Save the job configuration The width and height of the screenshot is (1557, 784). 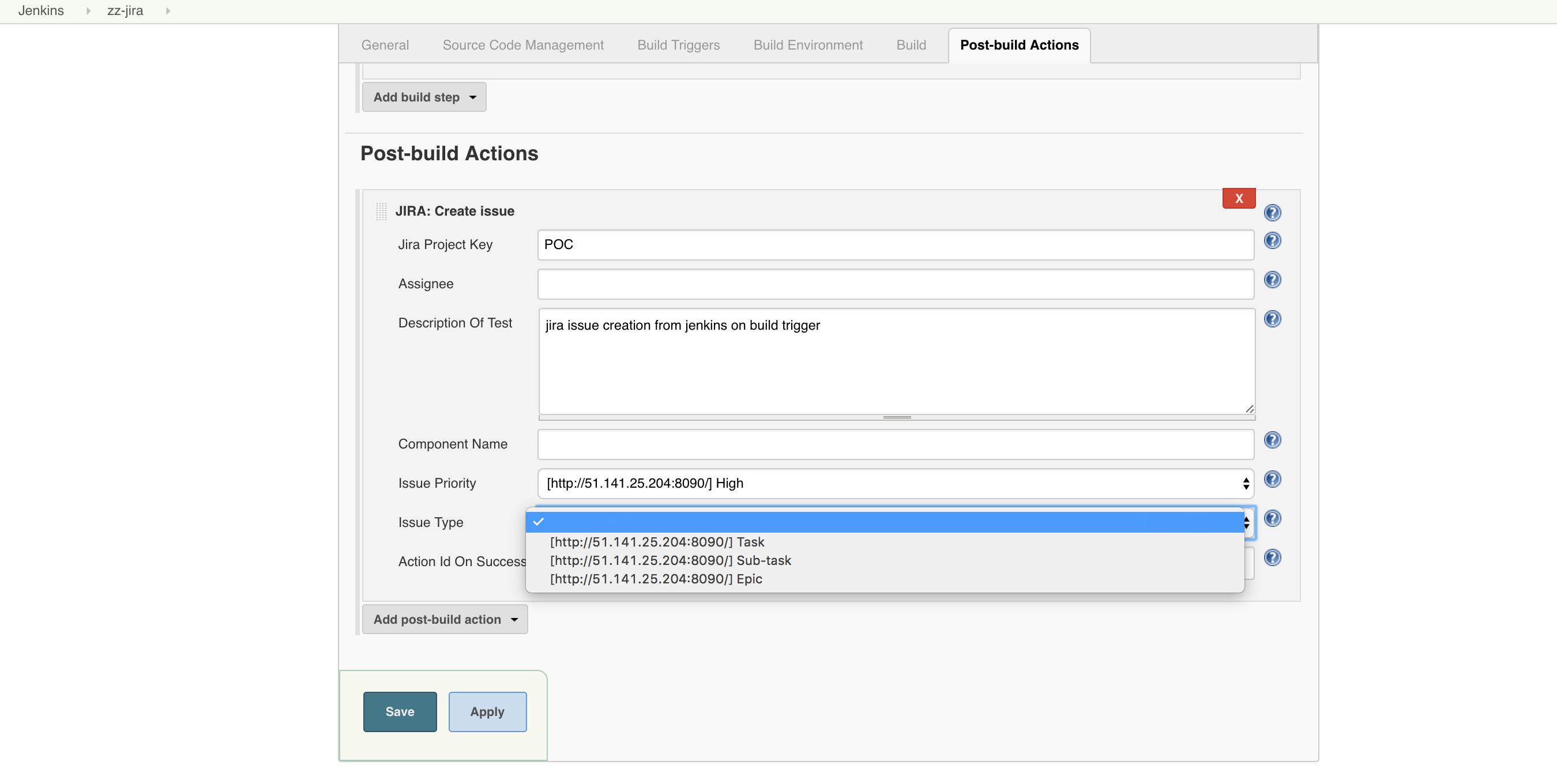click(x=400, y=711)
